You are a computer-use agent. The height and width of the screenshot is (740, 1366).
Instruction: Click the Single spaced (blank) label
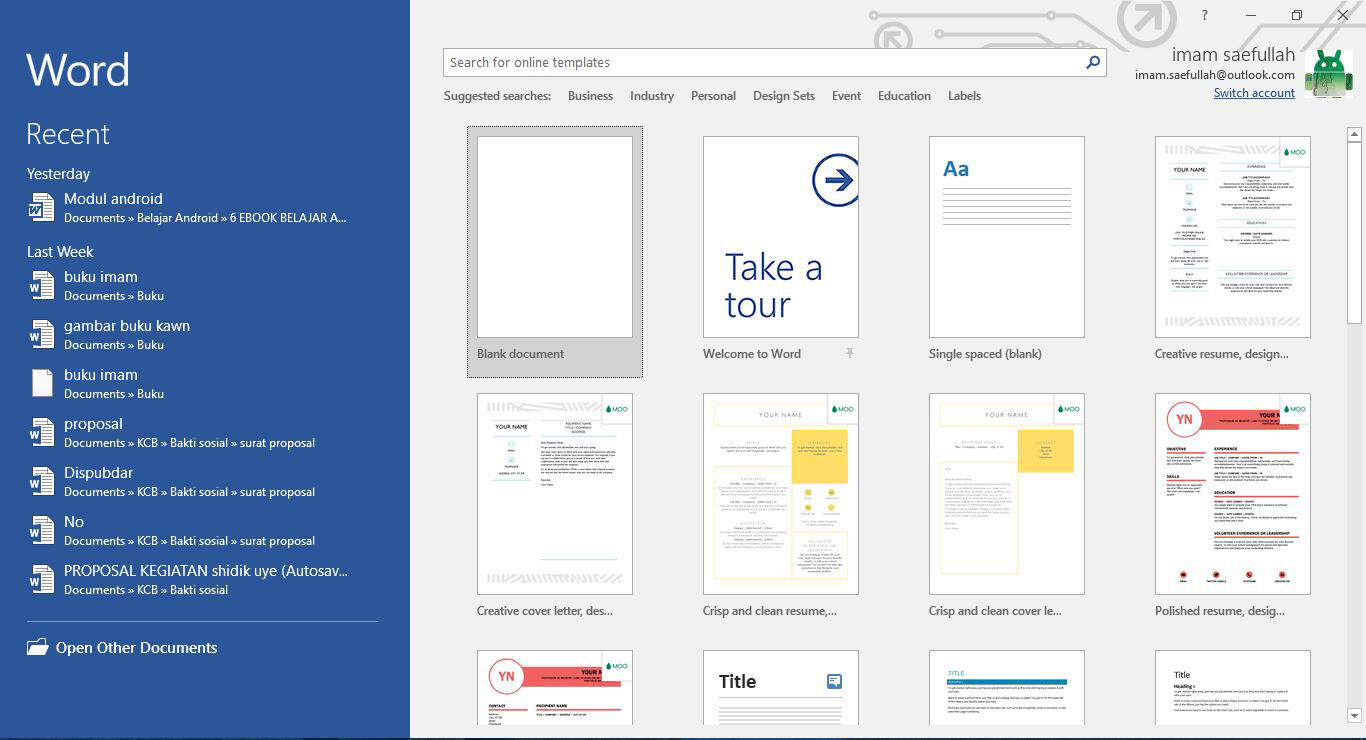(985, 354)
